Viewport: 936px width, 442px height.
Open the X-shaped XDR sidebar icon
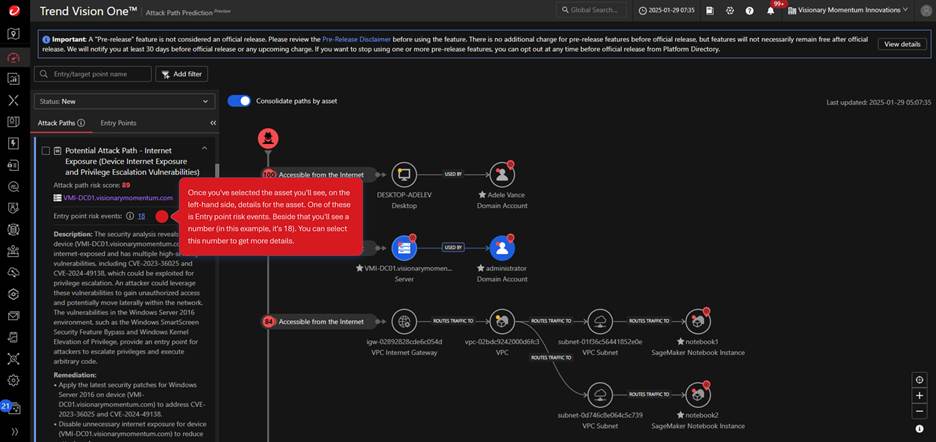coord(14,100)
